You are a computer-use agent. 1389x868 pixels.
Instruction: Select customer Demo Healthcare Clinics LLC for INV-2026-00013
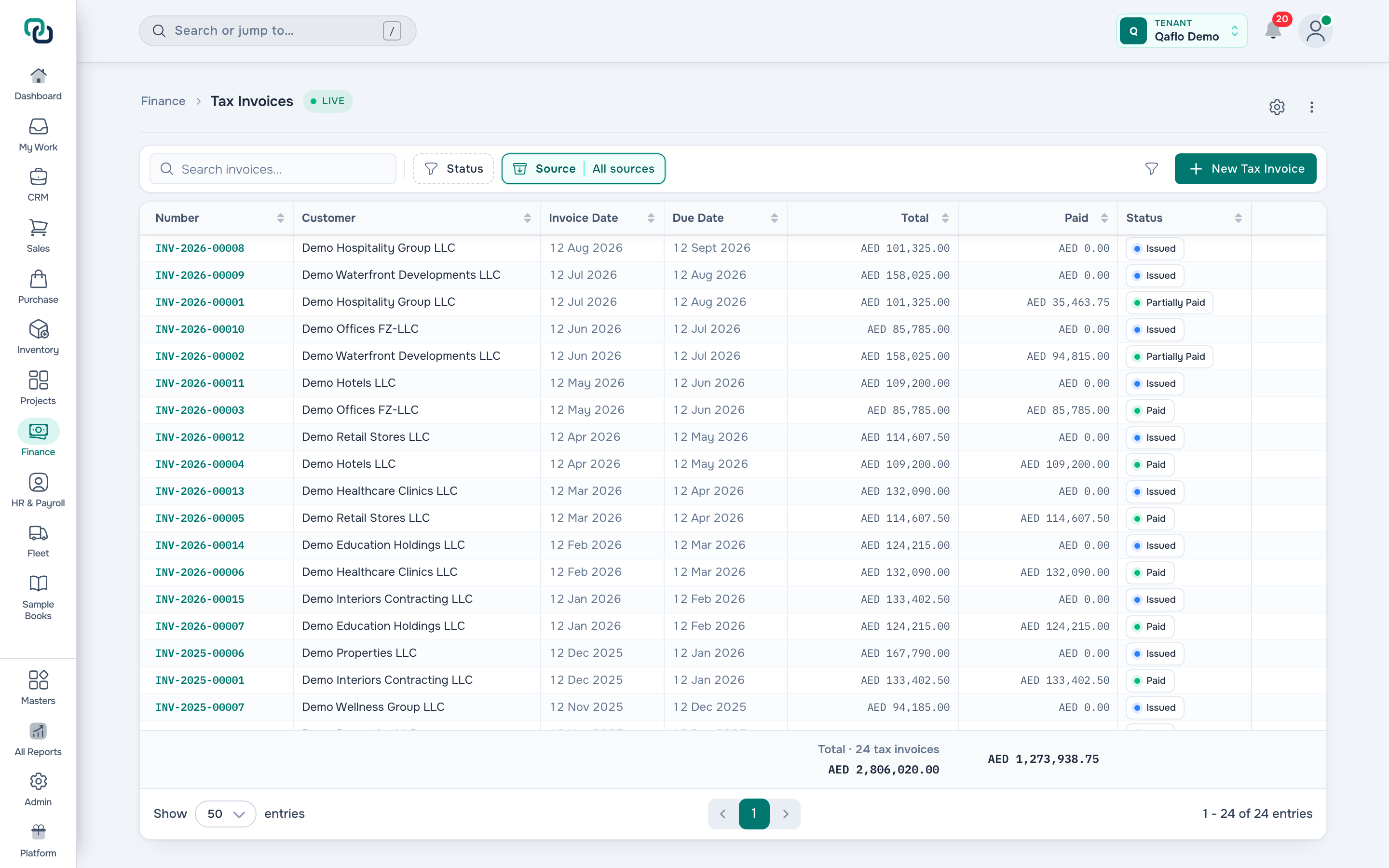(x=380, y=491)
